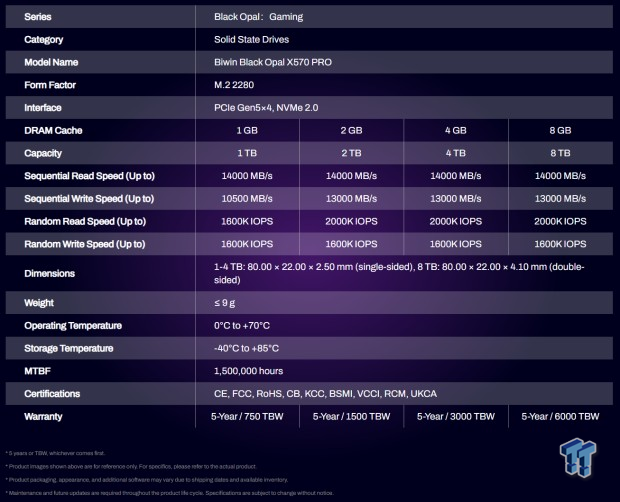
Task: Click the Operating Temperature label
Action: coord(73,326)
